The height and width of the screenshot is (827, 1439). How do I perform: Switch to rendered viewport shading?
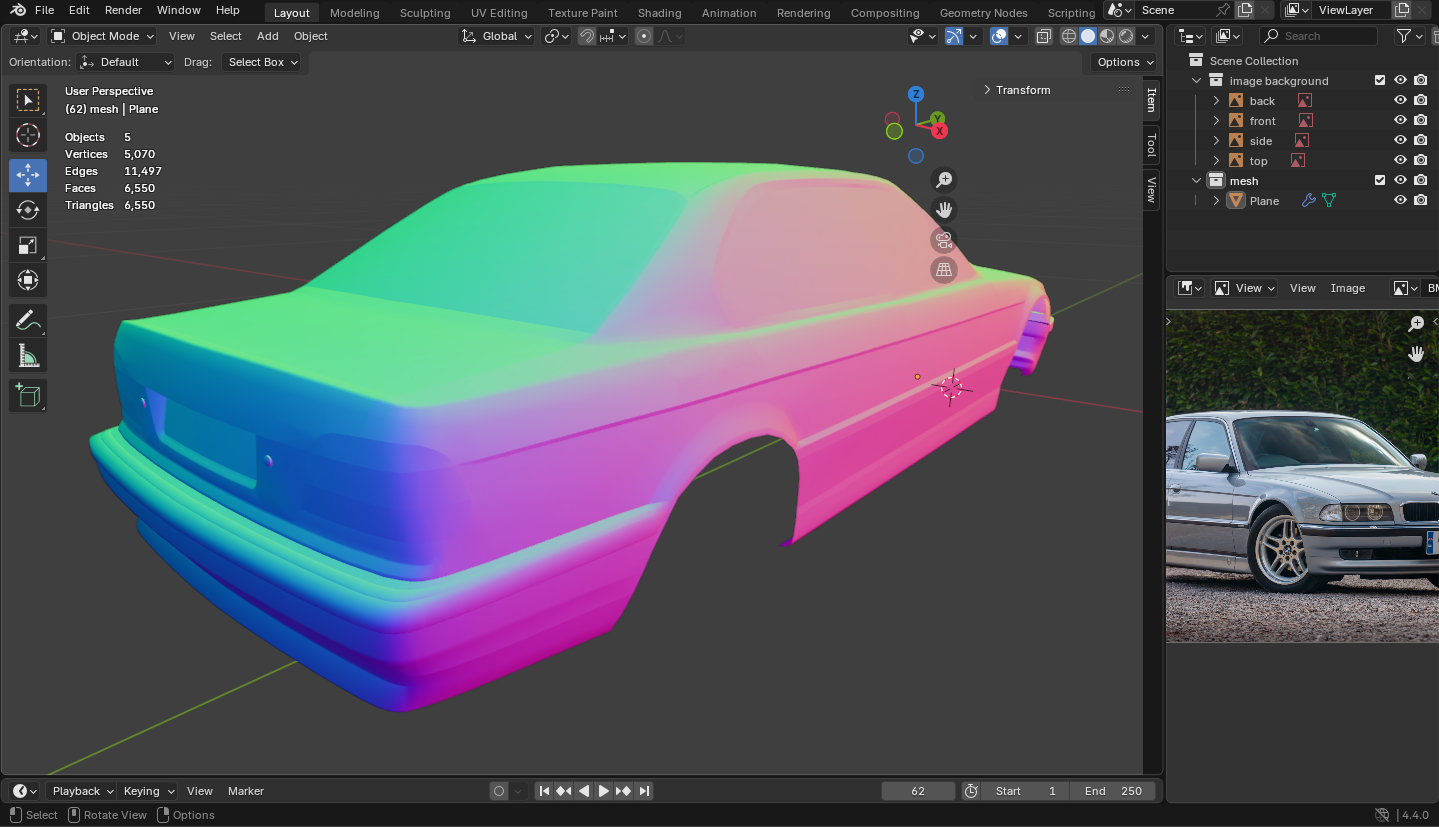pyautogui.click(x=1126, y=36)
